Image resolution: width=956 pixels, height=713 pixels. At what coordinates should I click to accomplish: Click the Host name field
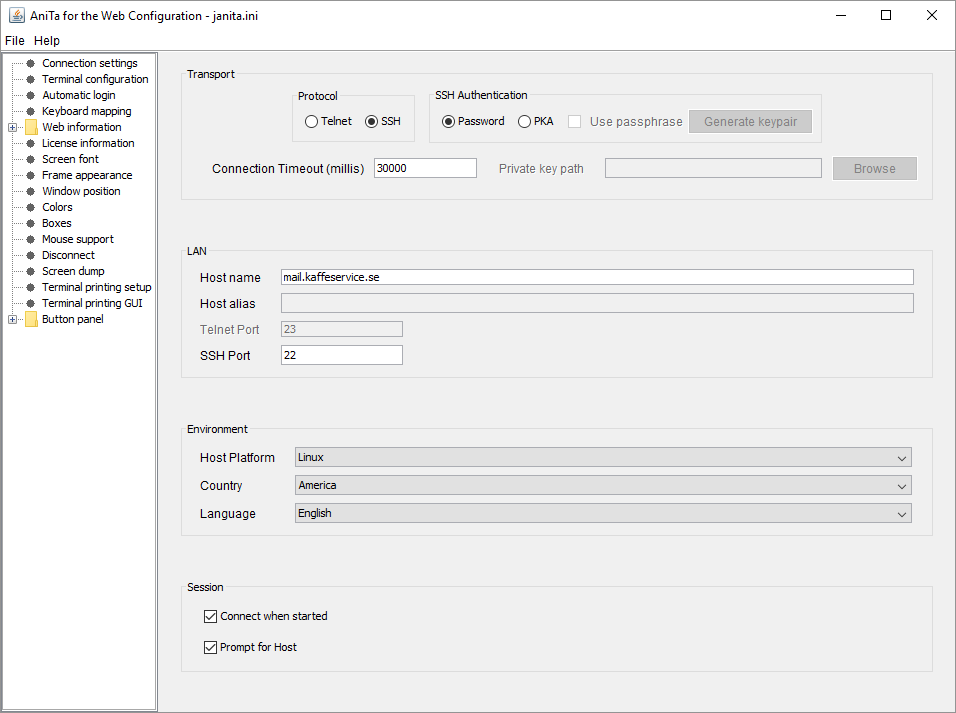pos(598,277)
